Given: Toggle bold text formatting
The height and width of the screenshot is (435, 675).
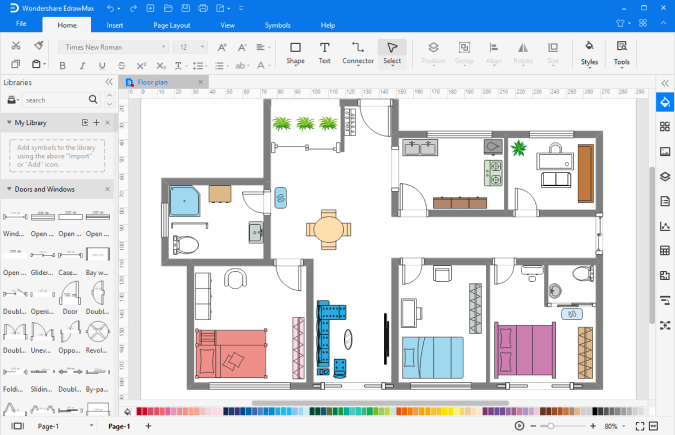Looking at the screenshot, I should [x=61, y=66].
